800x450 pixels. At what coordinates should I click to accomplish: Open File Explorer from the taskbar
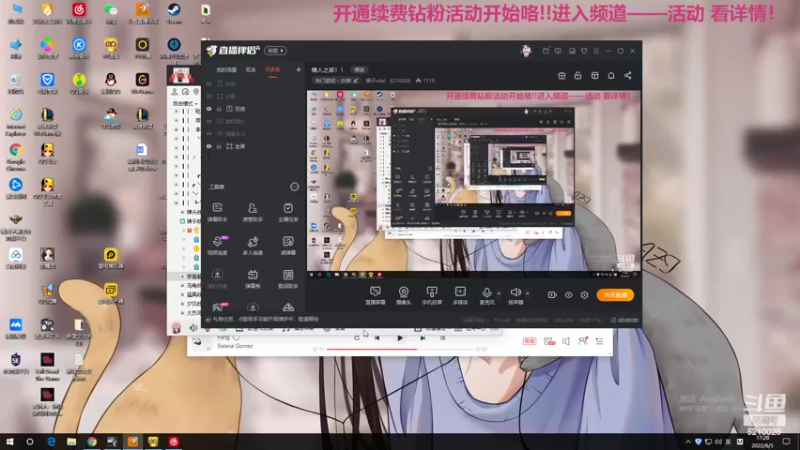(x=71, y=442)
